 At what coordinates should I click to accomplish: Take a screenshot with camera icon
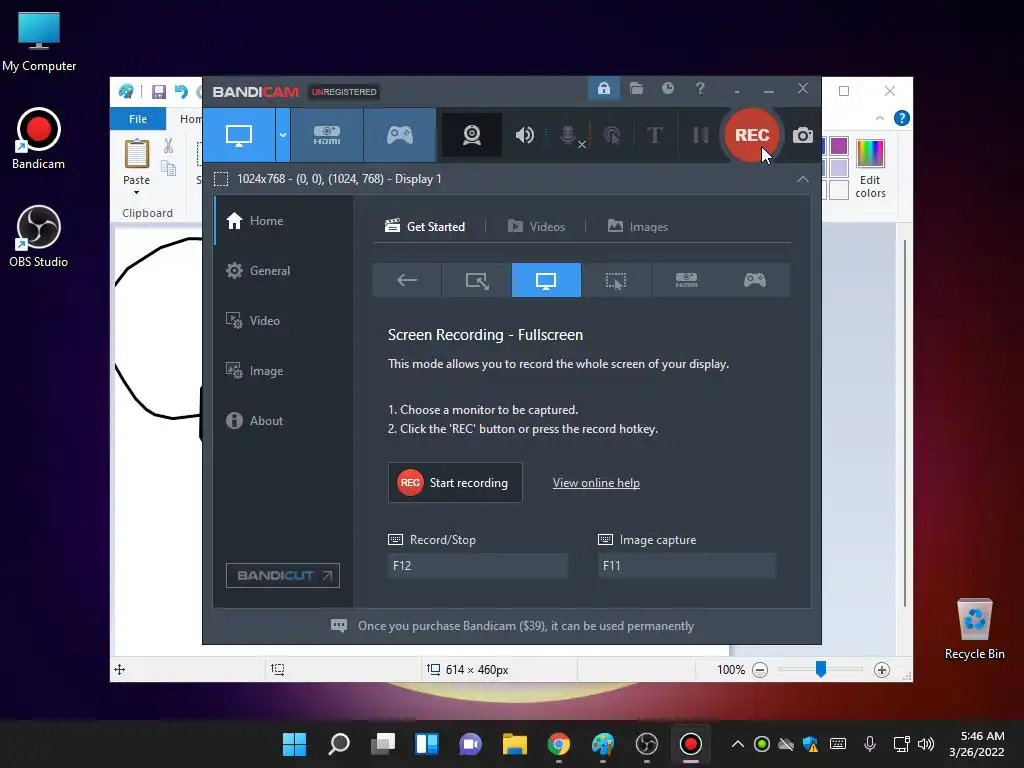coord(803,135)
